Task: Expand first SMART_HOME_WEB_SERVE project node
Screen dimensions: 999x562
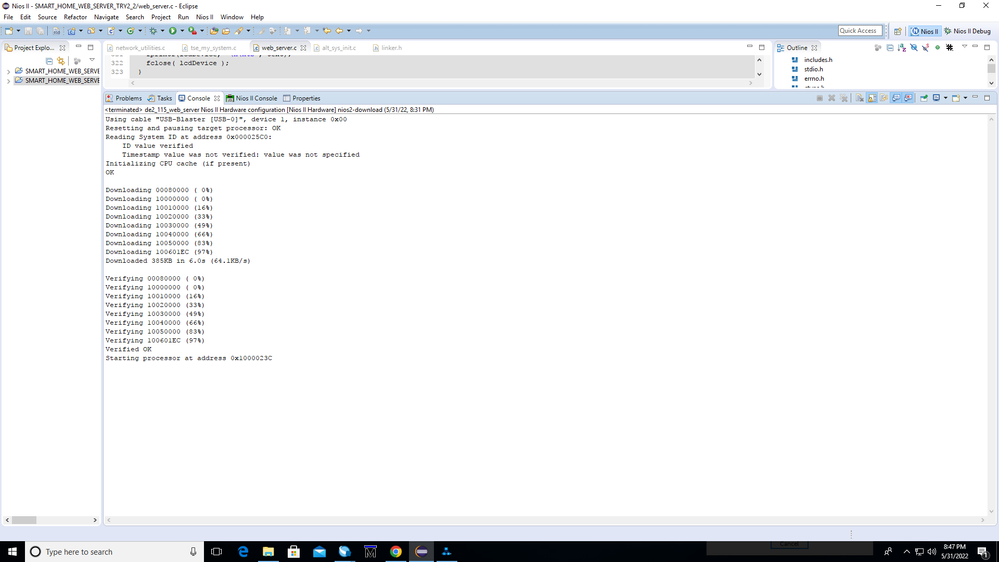Action: [x=8, y=71]
